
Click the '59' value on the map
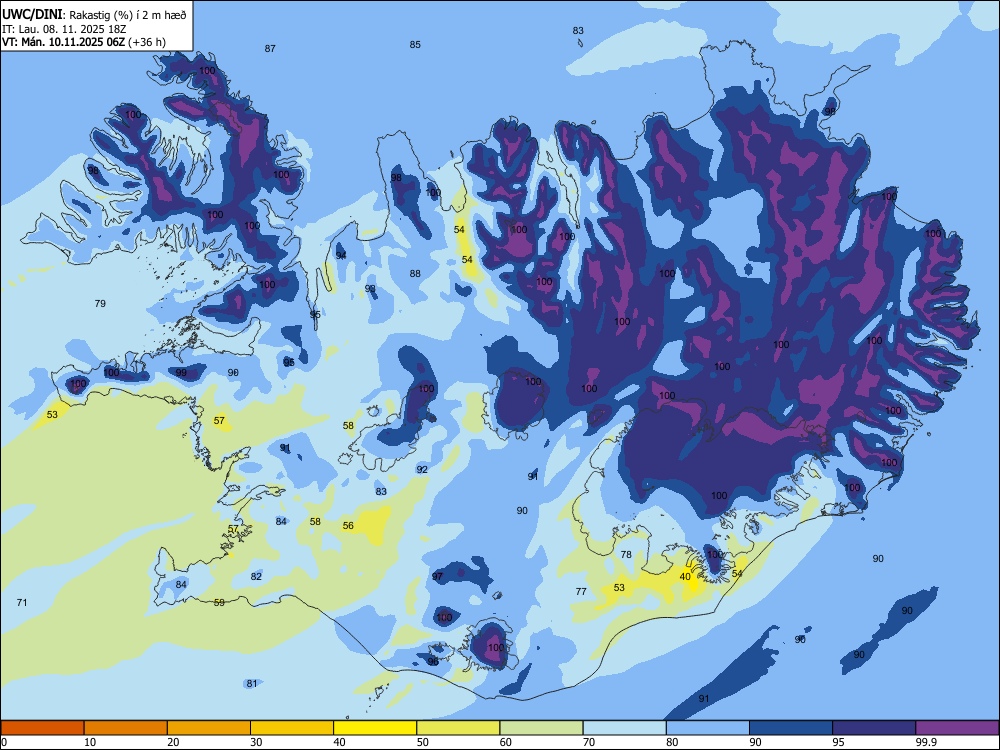(219, 603)
